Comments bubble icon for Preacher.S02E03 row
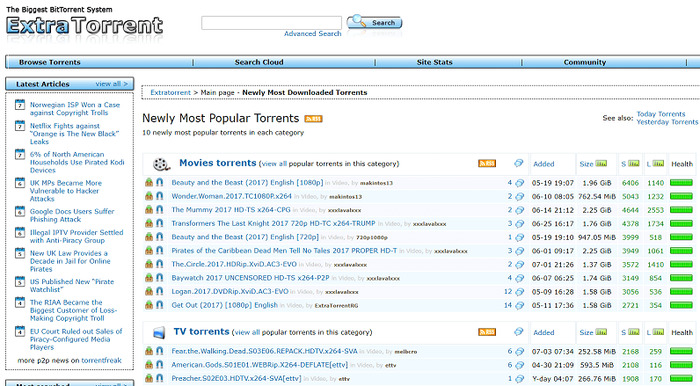 (x=520, y=379)
